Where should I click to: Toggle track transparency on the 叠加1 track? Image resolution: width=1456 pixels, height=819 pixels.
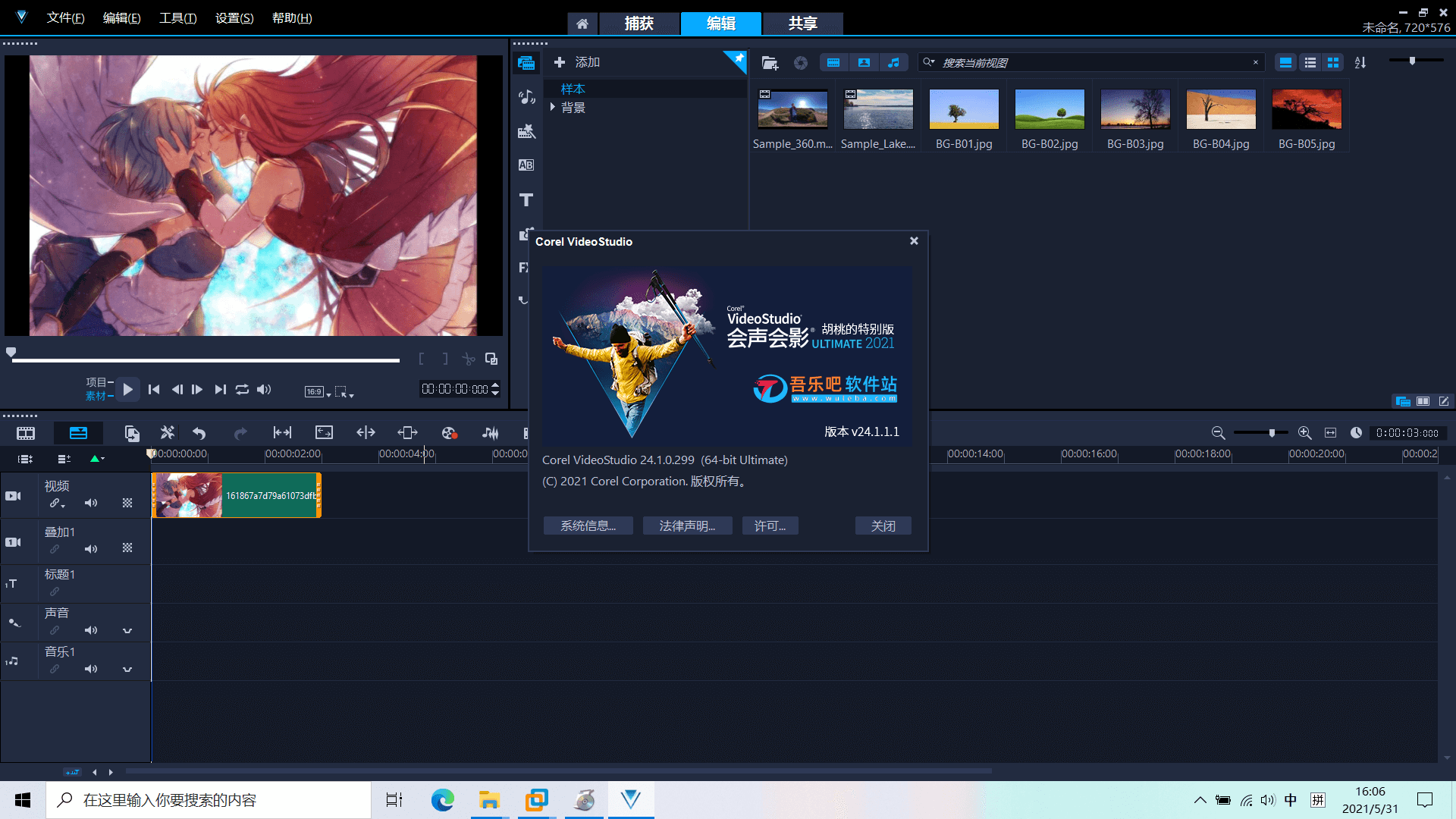point(127,548)
